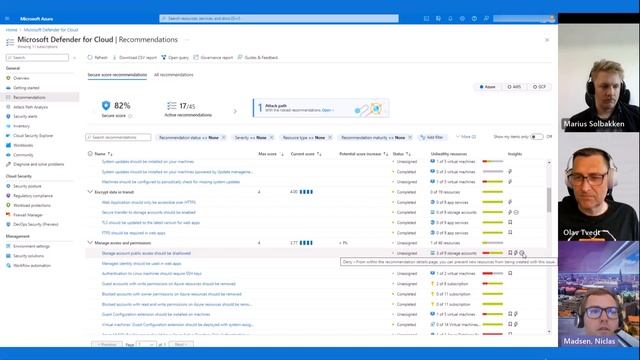This screenshot has height=360, width=640.
Task: Open Firewall Manager in sidebar
Action: 28,215
